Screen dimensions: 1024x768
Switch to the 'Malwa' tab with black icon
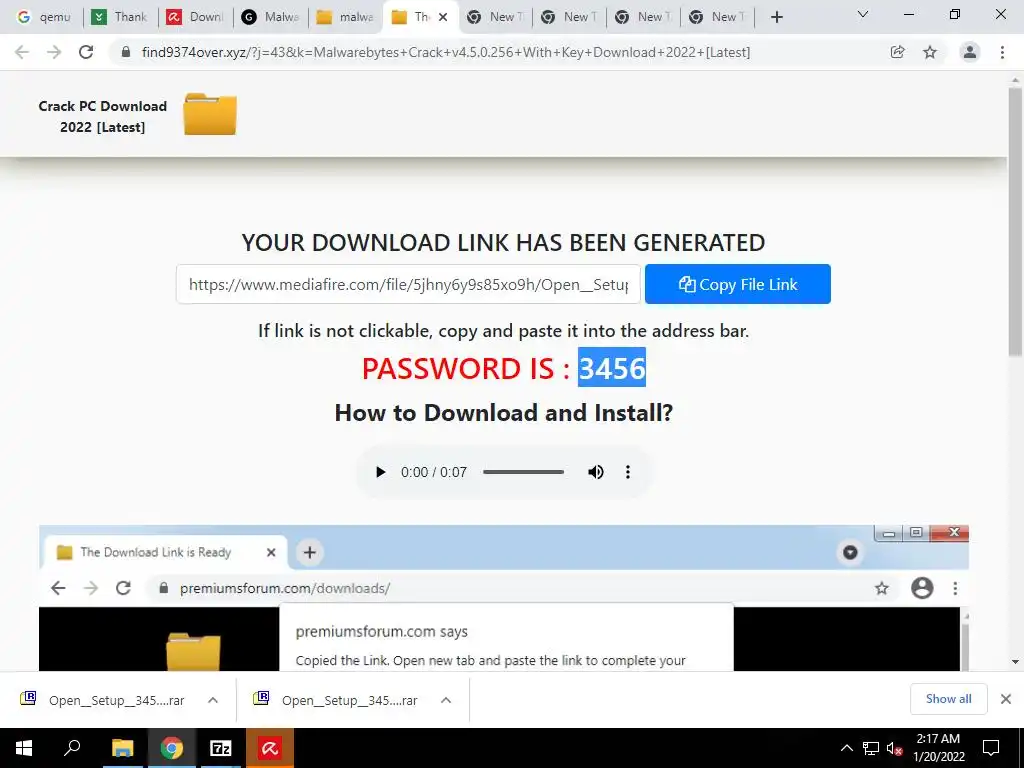(270, 17)
